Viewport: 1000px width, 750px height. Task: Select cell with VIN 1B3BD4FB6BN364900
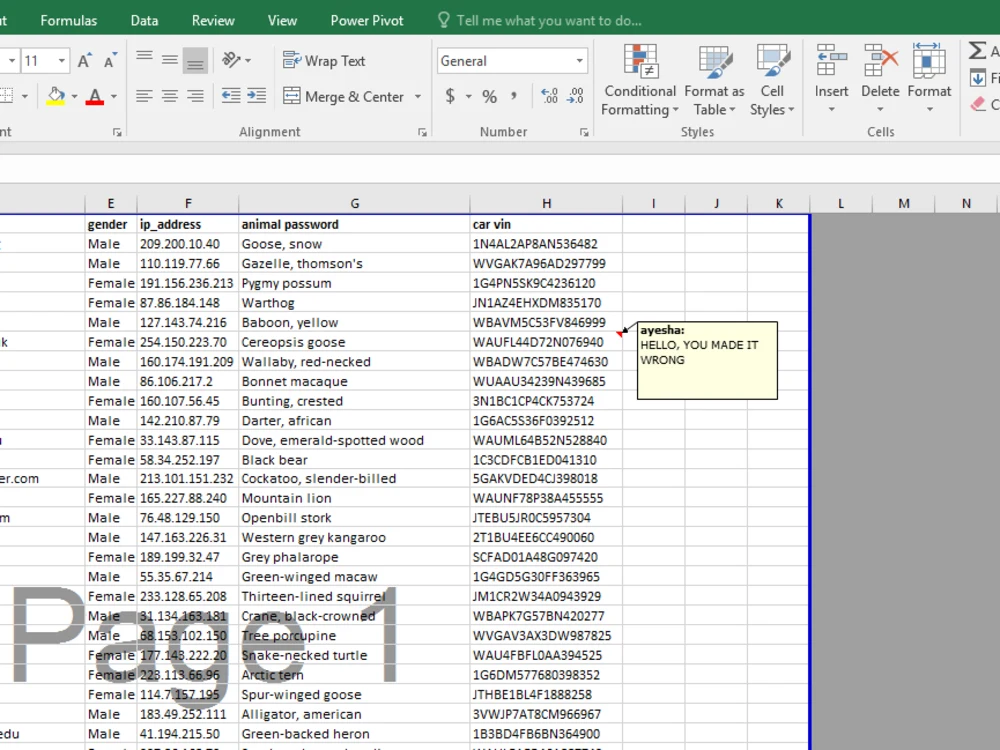(547, 734)
